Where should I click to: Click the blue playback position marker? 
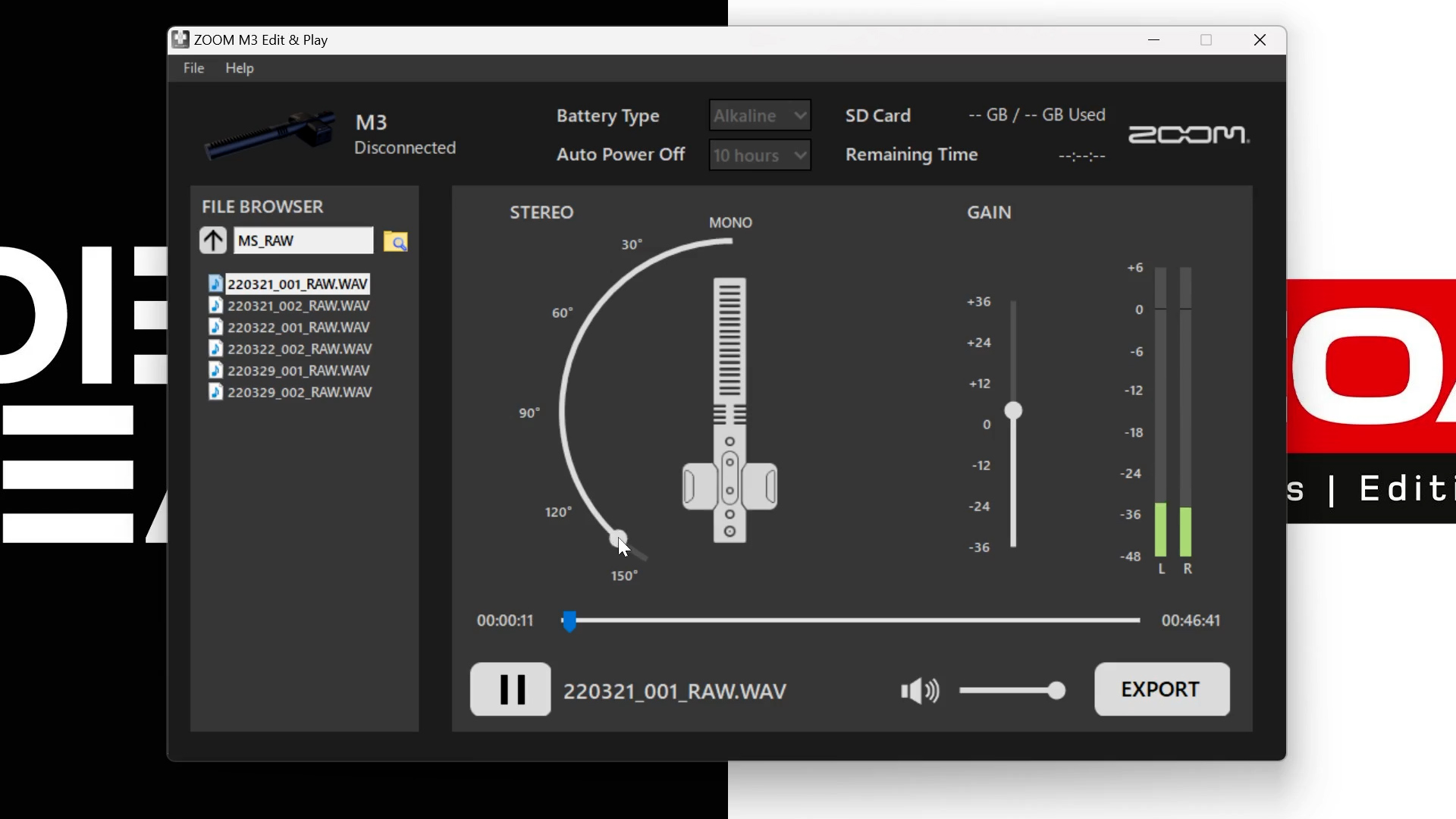coord(570,621)
